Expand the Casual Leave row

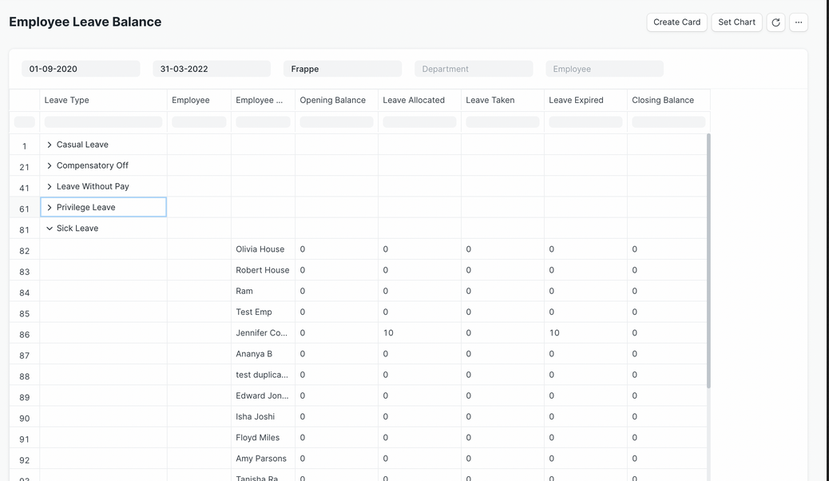tap(50, 145)
